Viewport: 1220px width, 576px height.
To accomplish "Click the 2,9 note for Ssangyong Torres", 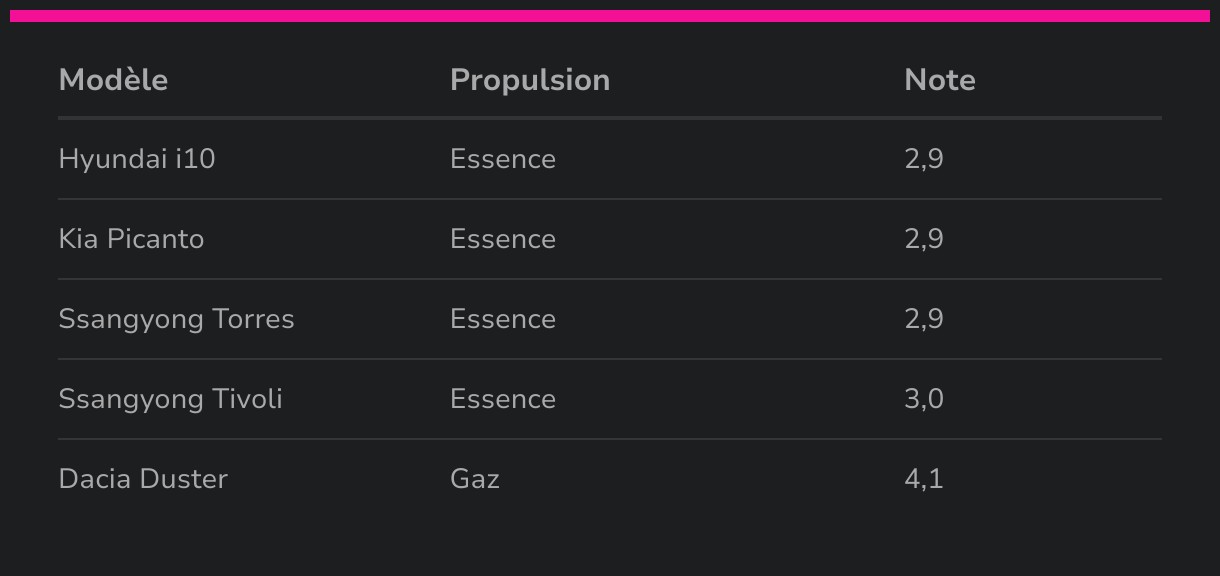I will 924,319.
